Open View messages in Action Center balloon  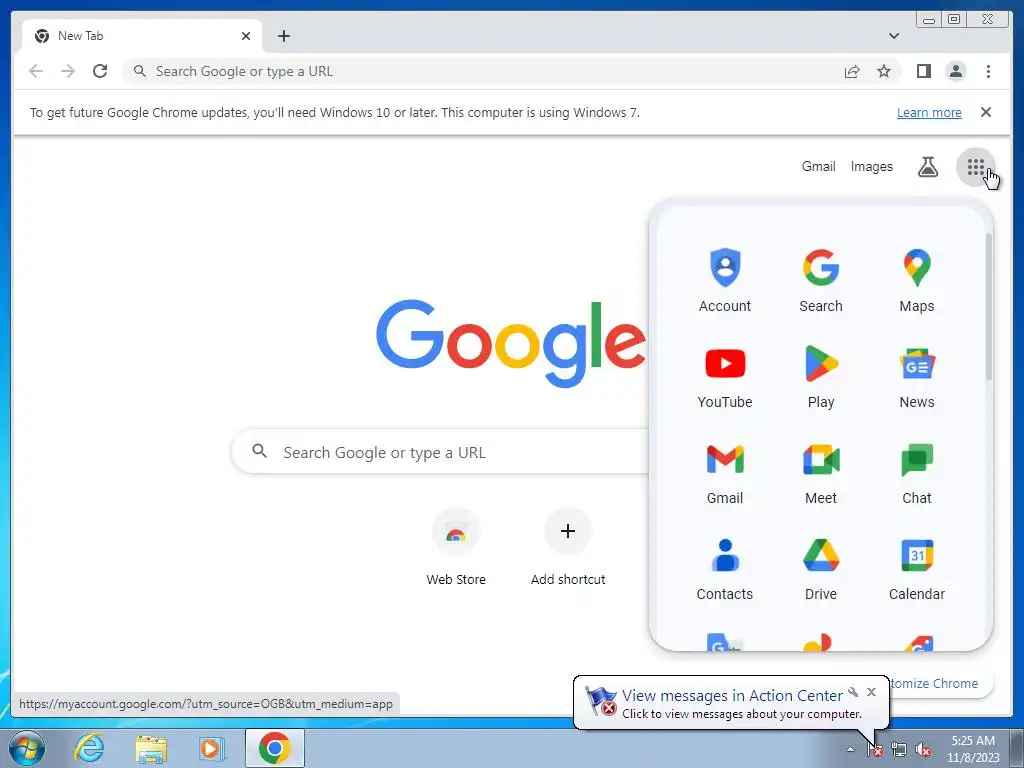click(731, 703)
